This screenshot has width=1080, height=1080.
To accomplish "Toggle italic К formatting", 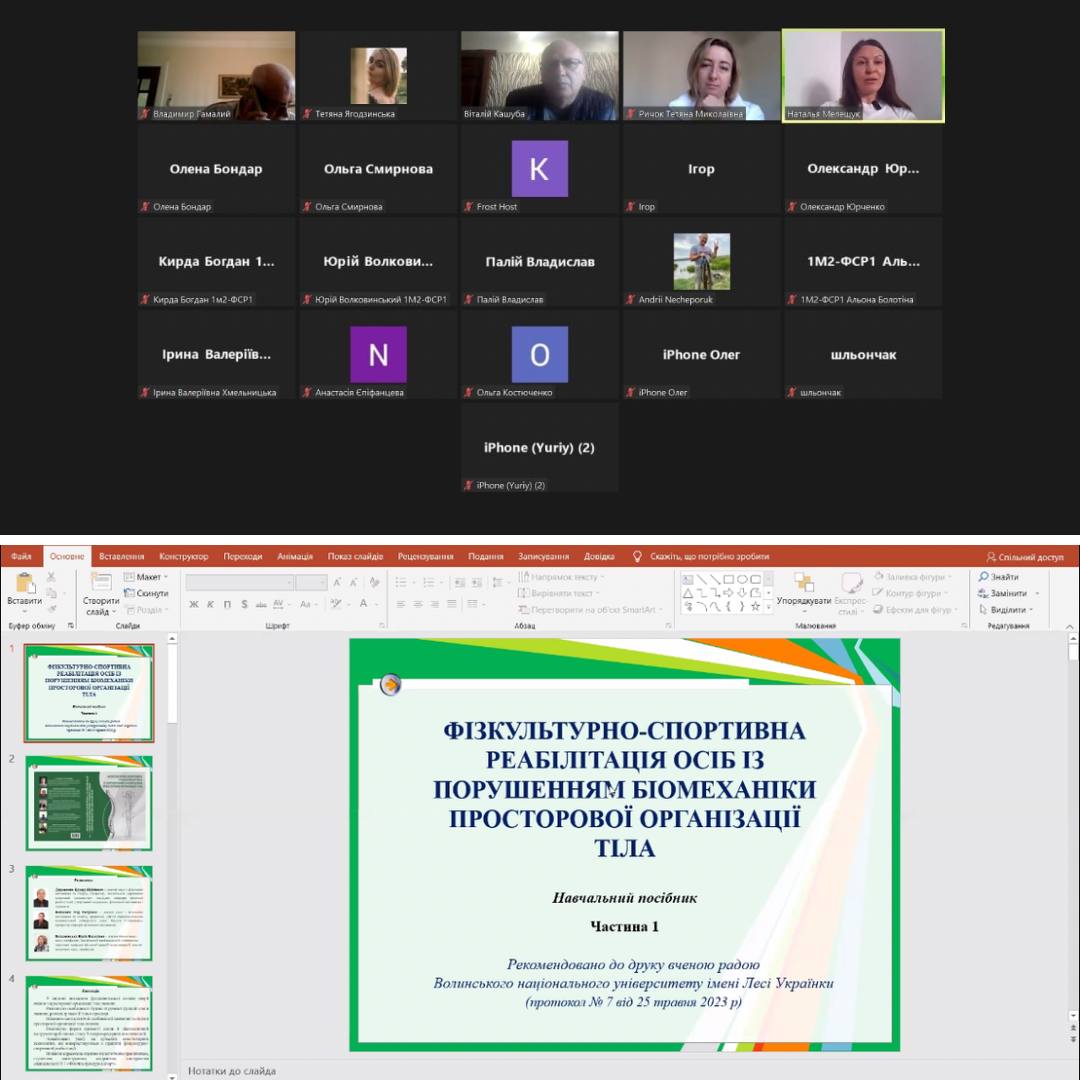I will [211, 604].
